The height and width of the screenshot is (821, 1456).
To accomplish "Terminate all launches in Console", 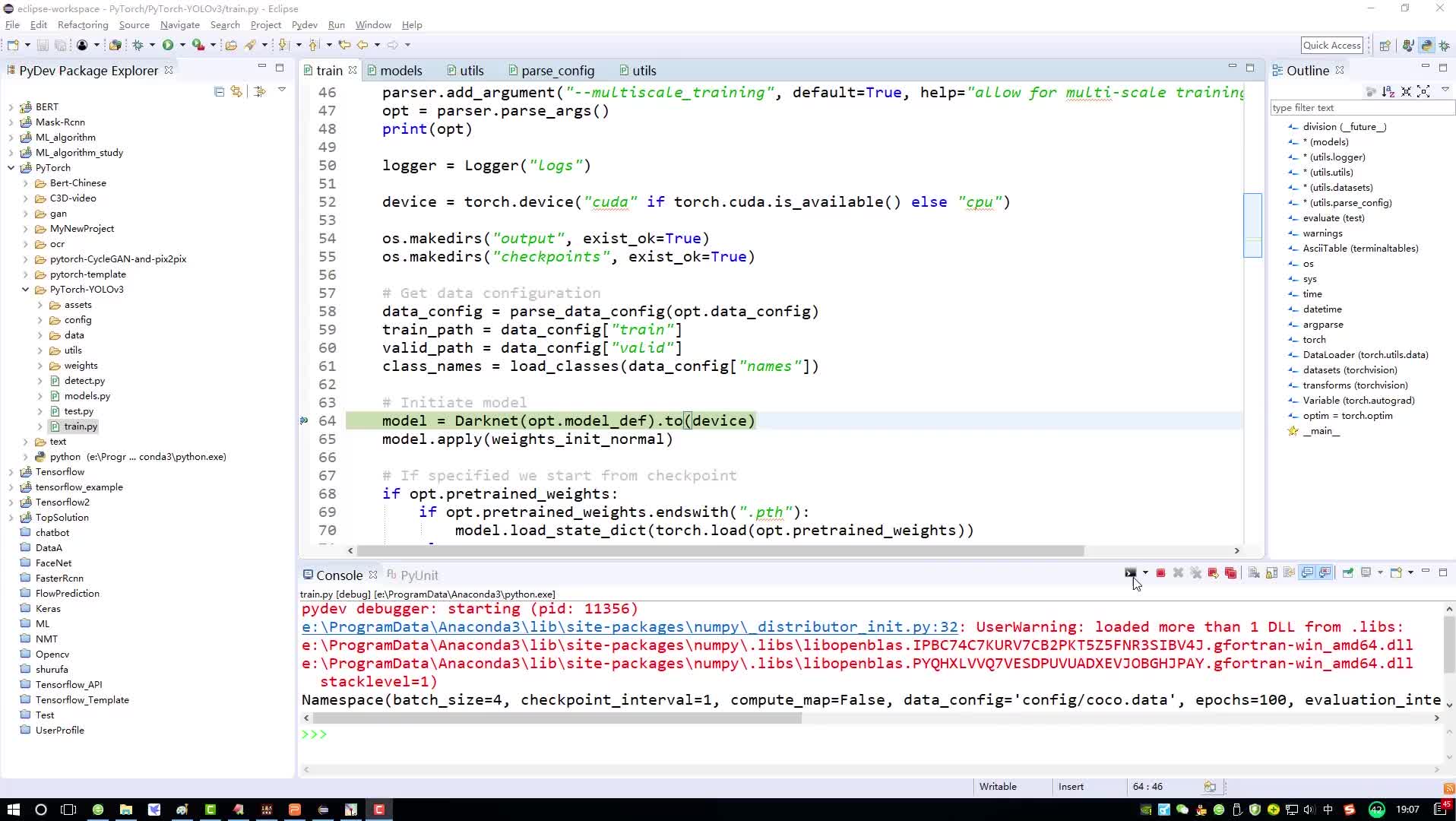I will (x=1231, y=573).
